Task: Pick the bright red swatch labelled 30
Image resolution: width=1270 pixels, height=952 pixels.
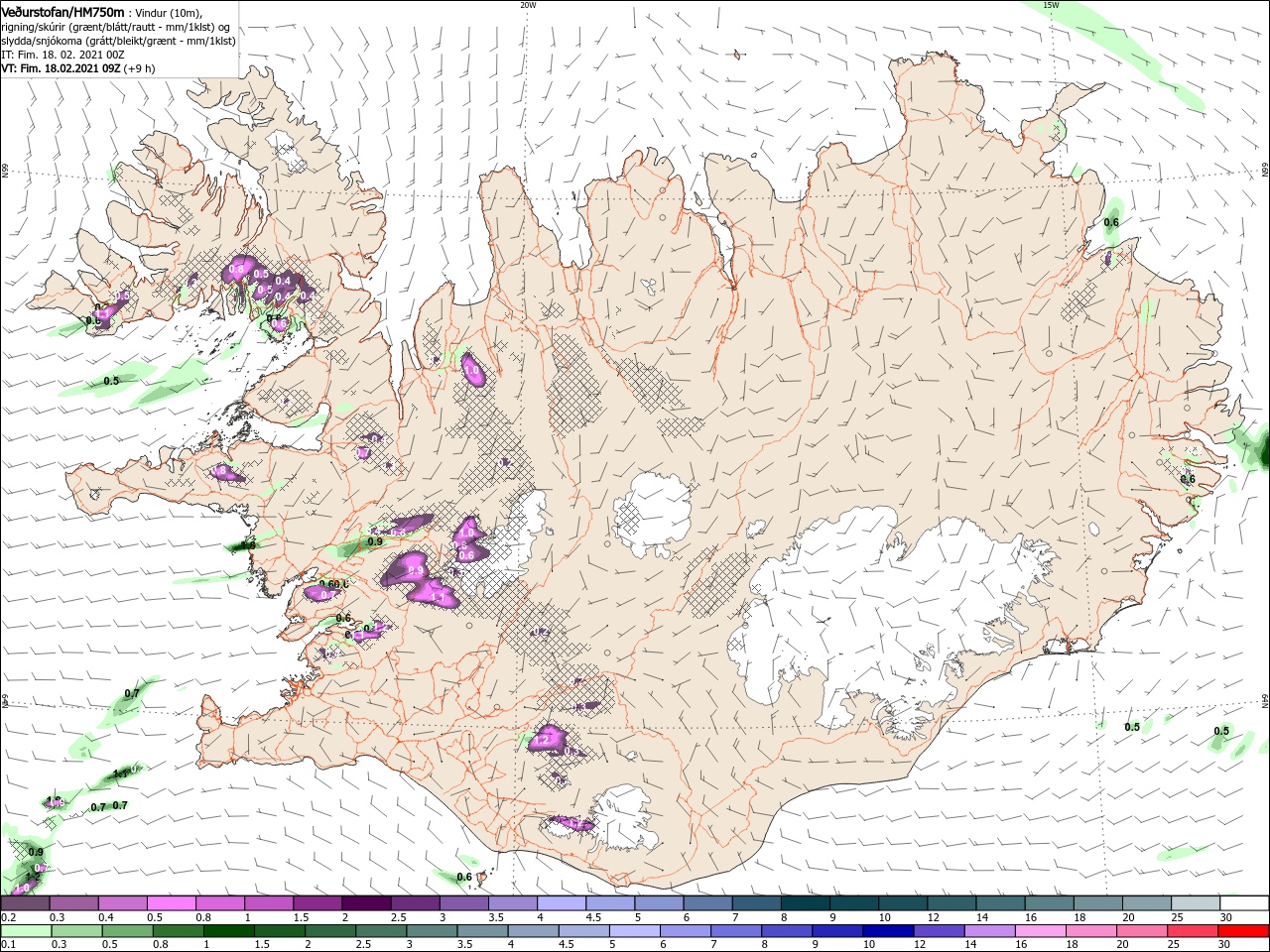Action: (1243, 931)
